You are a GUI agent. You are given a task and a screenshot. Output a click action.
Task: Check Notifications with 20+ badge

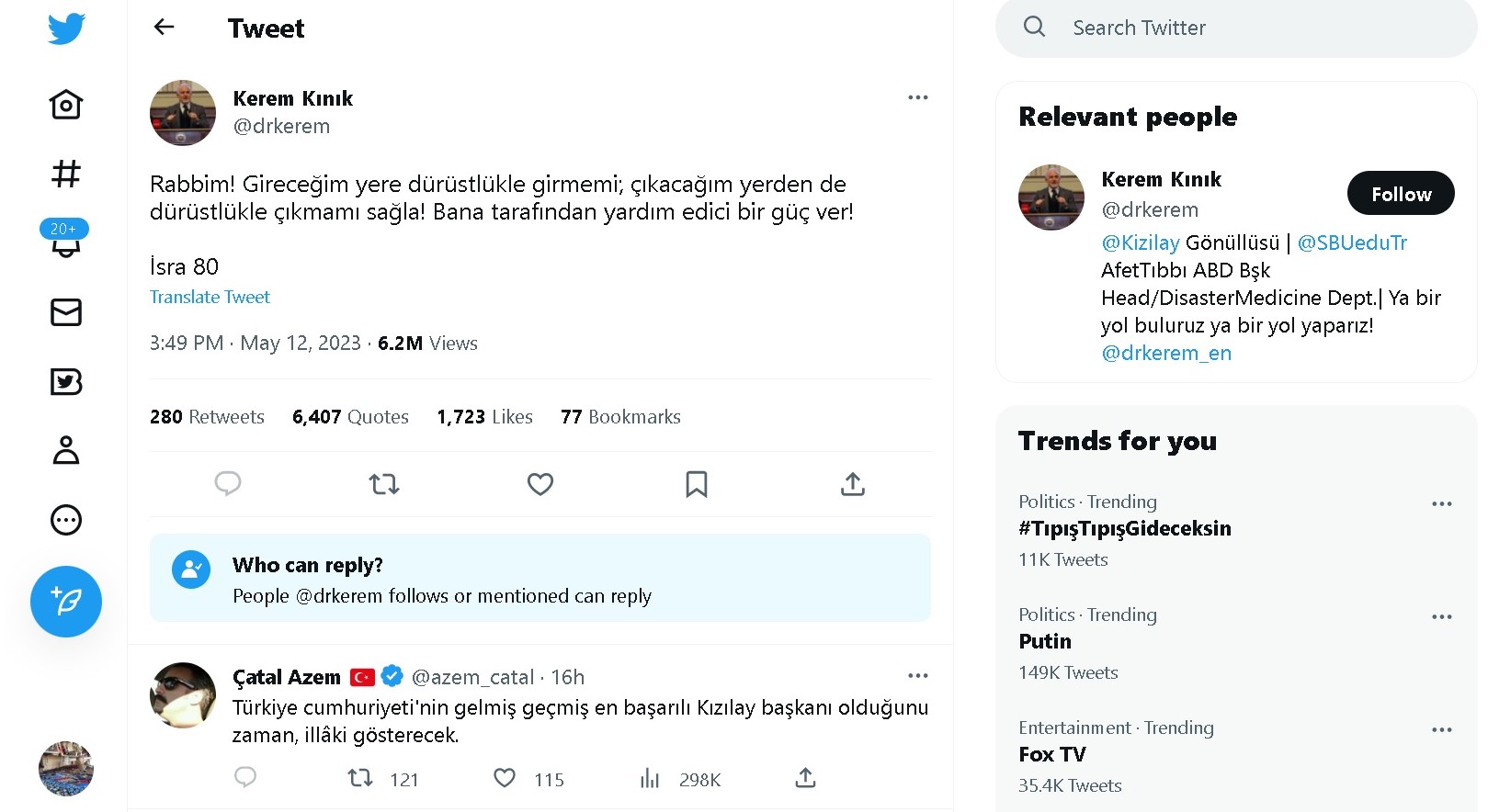coord(64,243)
